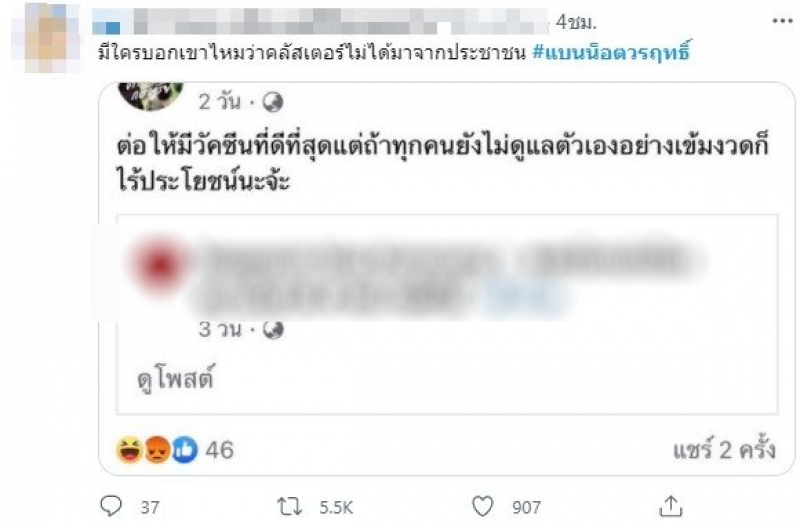The height and width of the screenshot is (526, 800).
Task: Click the 4ชม. tweet timestamp
Action: coord(576,22)
